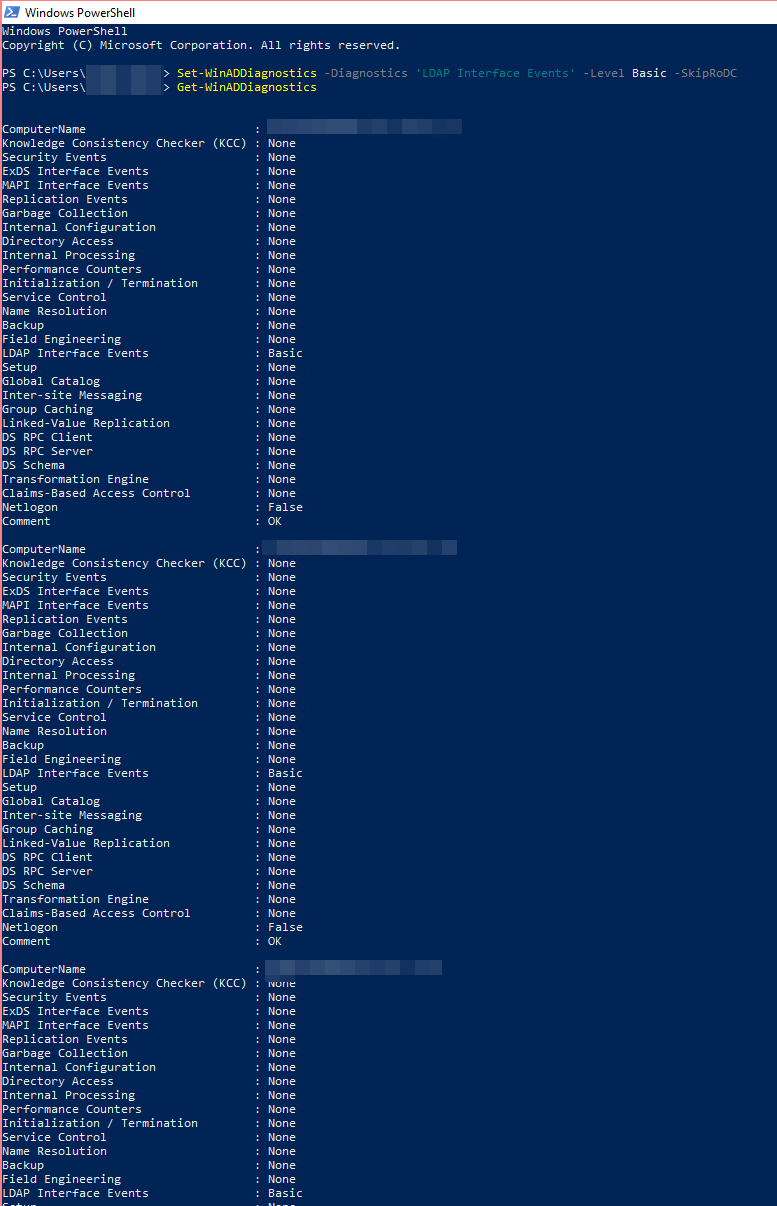777x1206 pixels.
Task: Click the PowerShell icon in the title bar
Action: [x=12, y=11]
